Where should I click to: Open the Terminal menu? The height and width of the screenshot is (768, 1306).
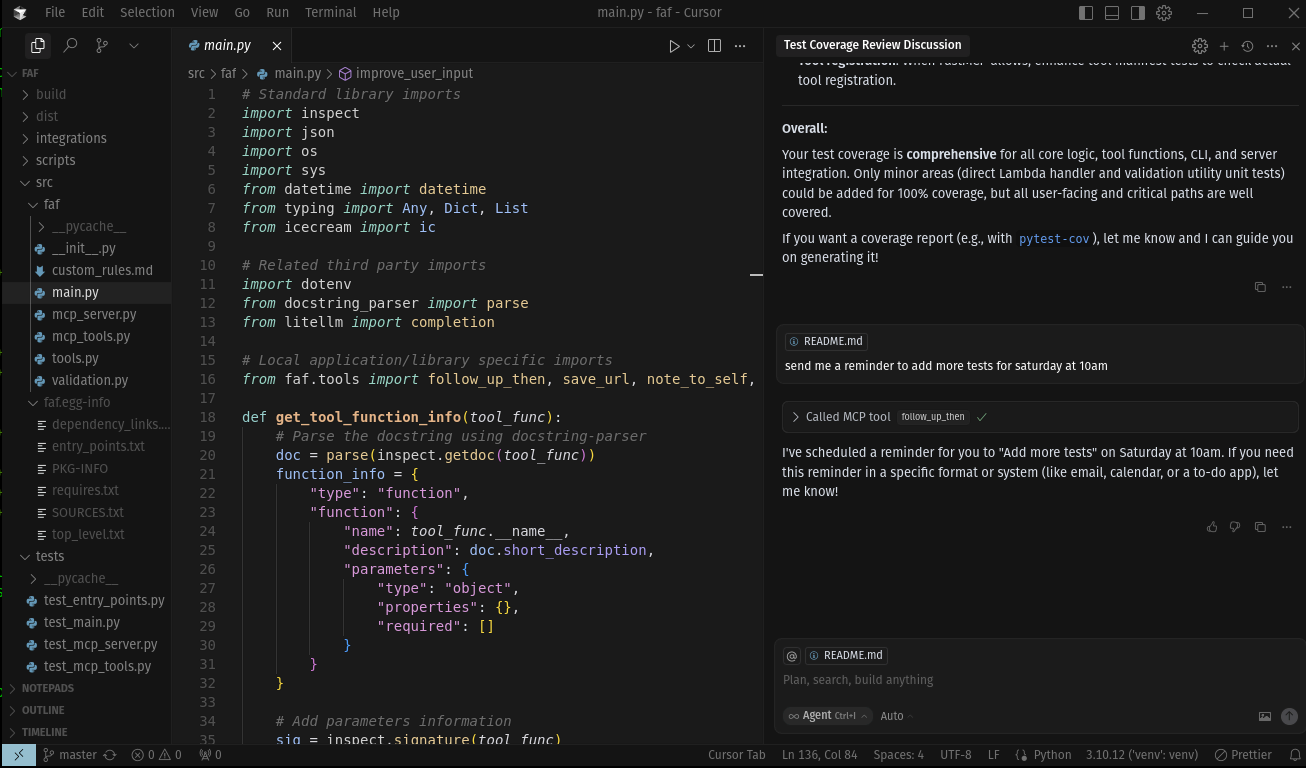coord(330,12)
